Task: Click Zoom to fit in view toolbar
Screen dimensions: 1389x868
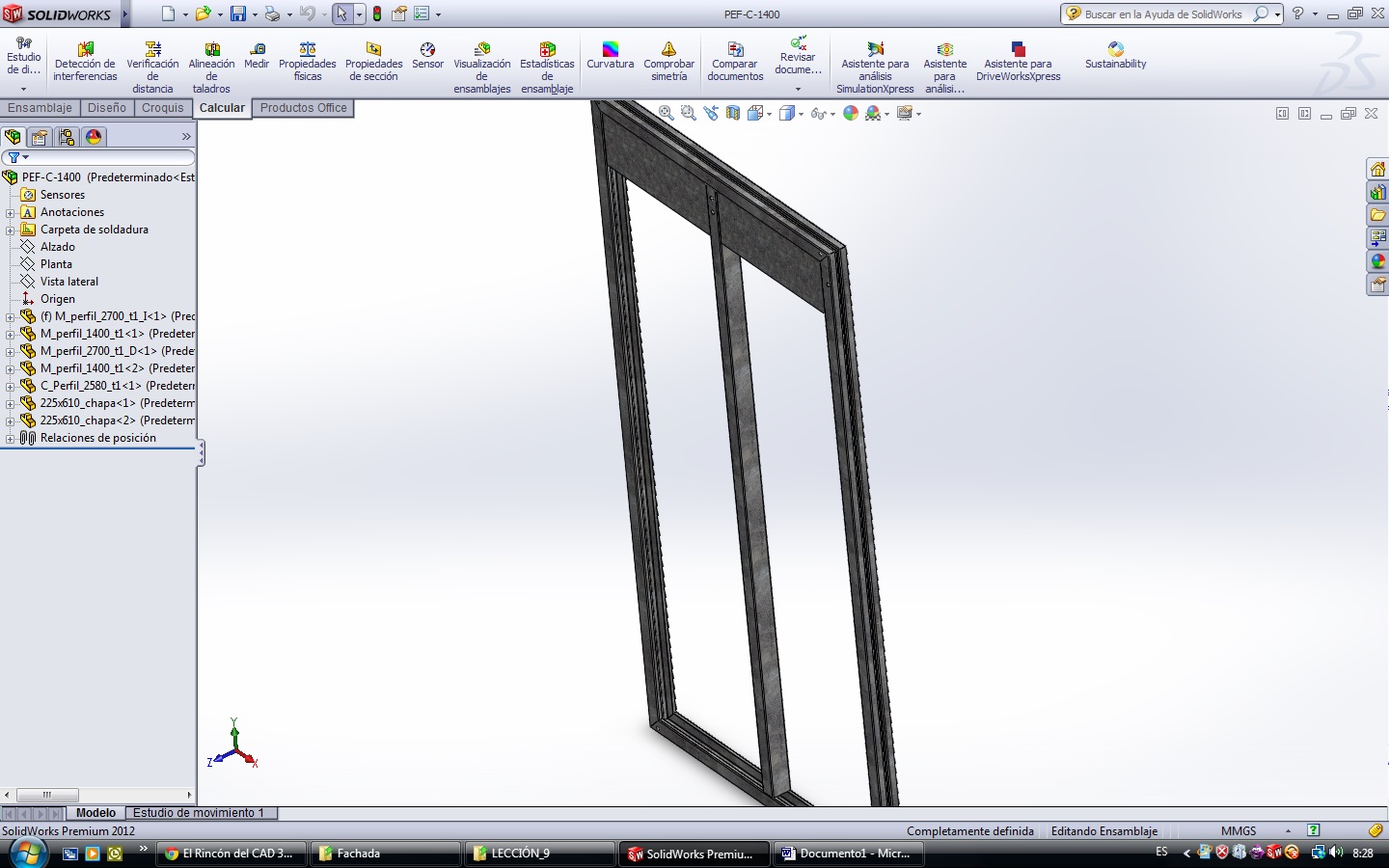Action: [x=666, y=113]
